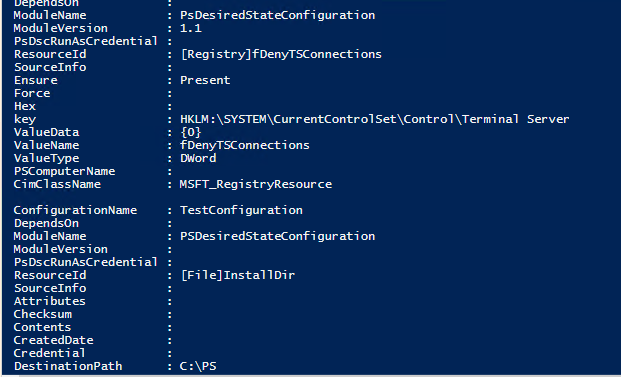
Task: Select the [Registry]fDenyTSConnections ResourceId text
Action: point(281,54)
